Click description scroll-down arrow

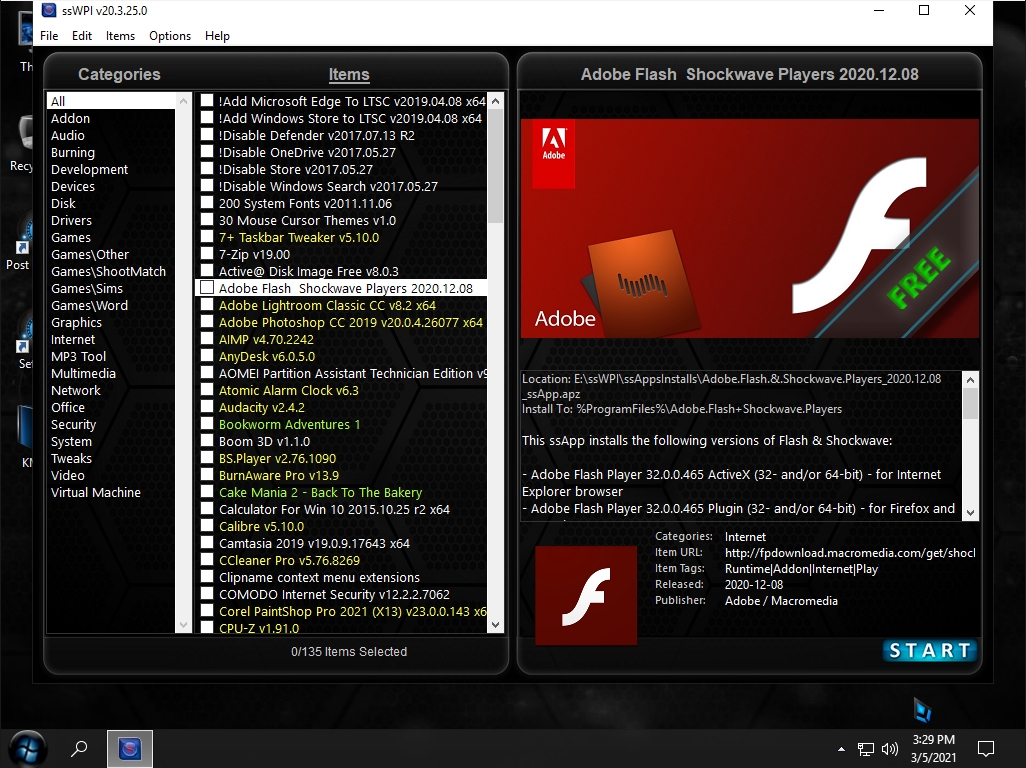(970, 512)
